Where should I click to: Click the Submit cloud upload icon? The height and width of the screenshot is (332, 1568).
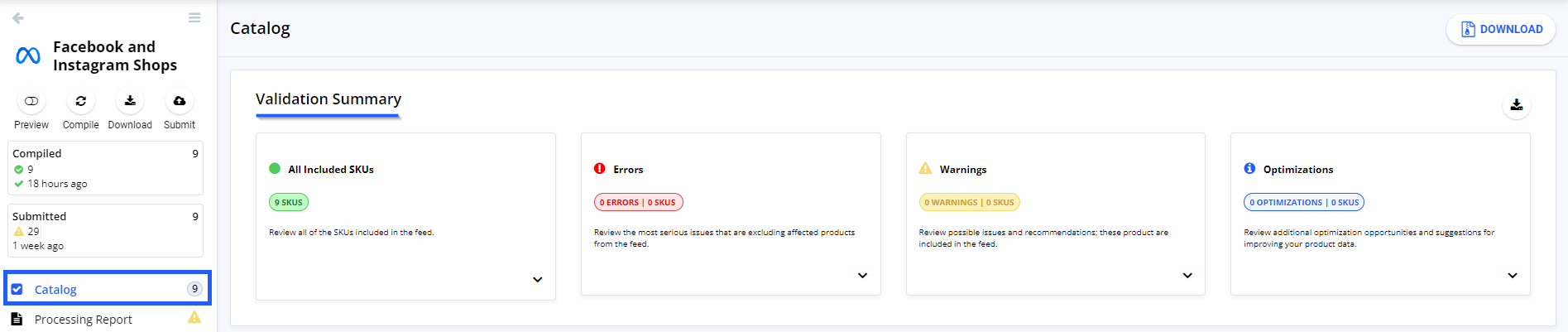pyautogui.click(x=180, y=101)
